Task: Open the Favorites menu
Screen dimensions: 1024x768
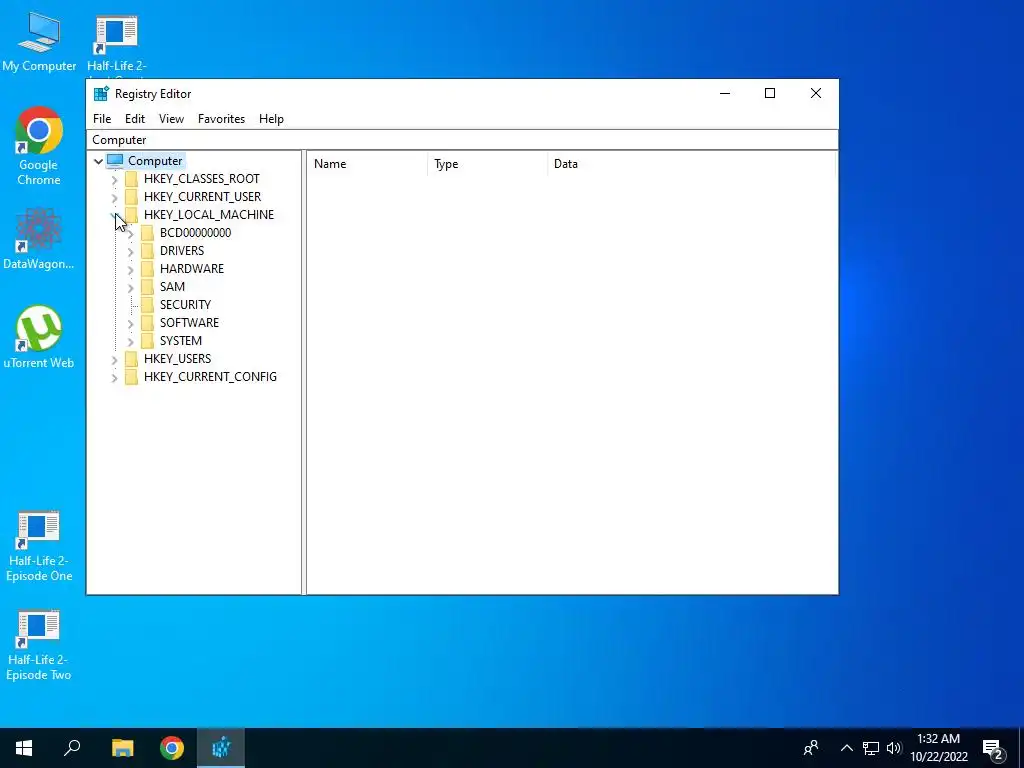Action: (x=221, y=119)
